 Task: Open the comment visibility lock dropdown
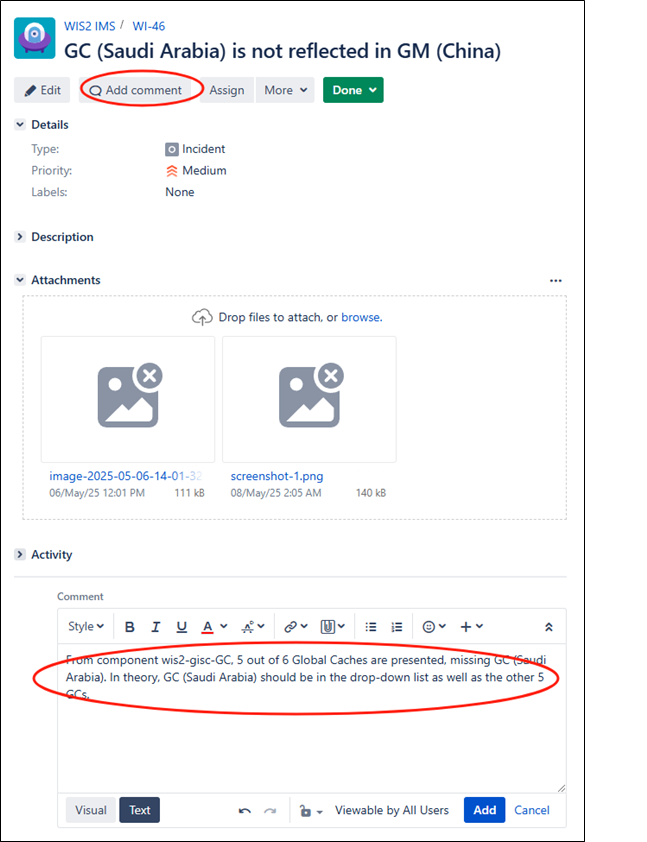pyautogui.click(x=312, y=810)
